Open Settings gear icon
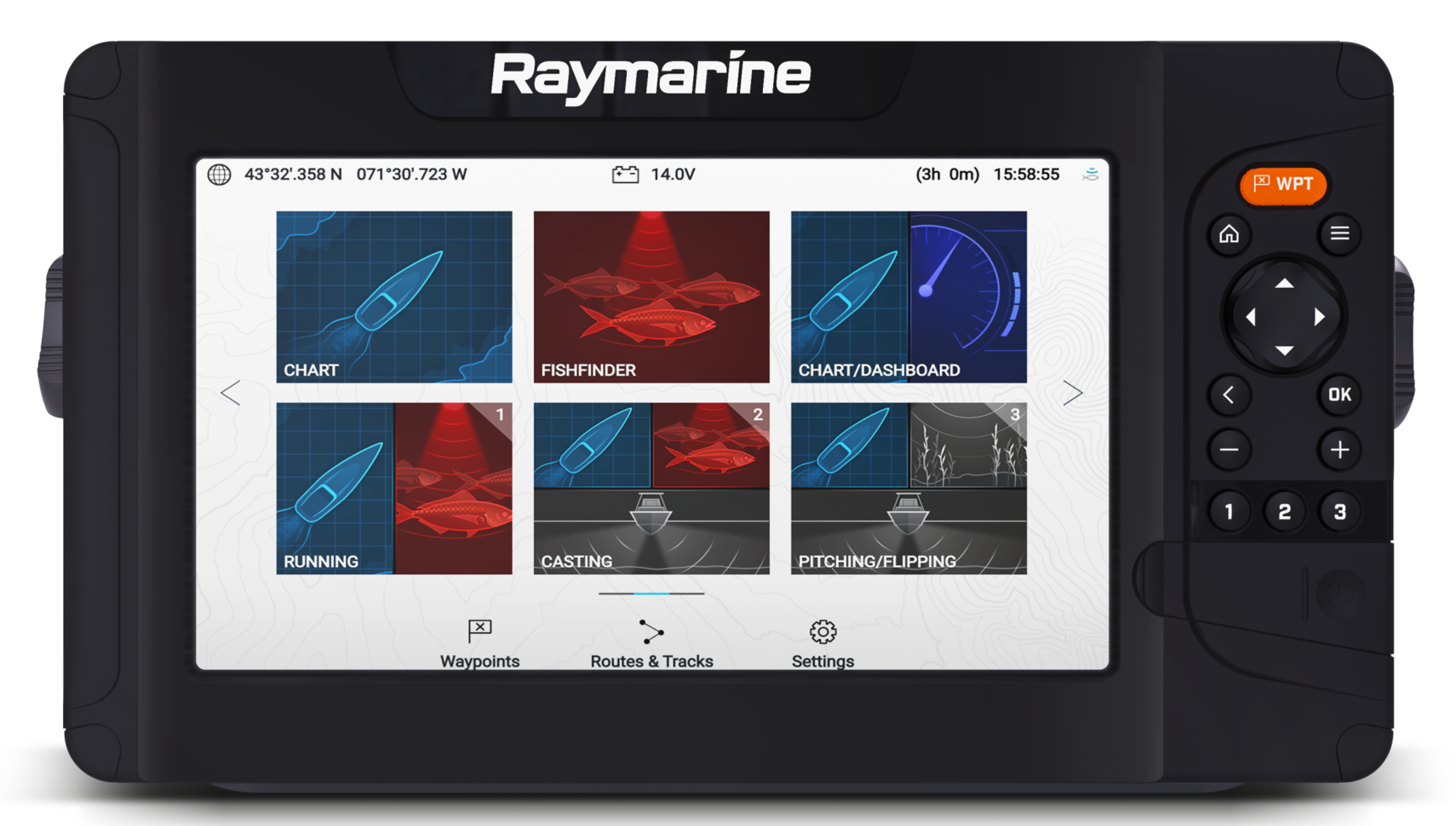 coord(823,631)
